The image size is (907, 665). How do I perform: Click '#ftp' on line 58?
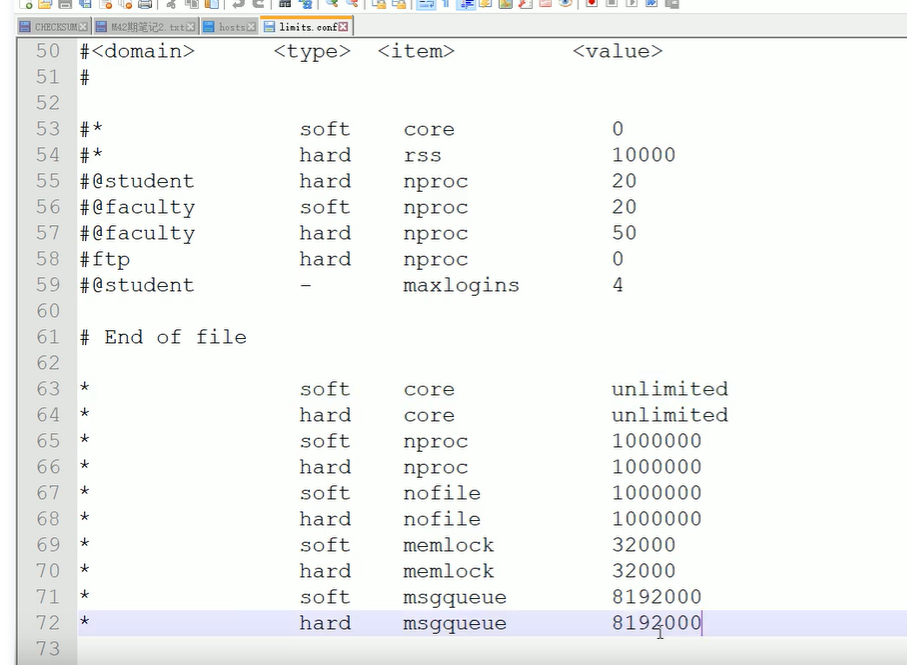click(x=105, y=260)
